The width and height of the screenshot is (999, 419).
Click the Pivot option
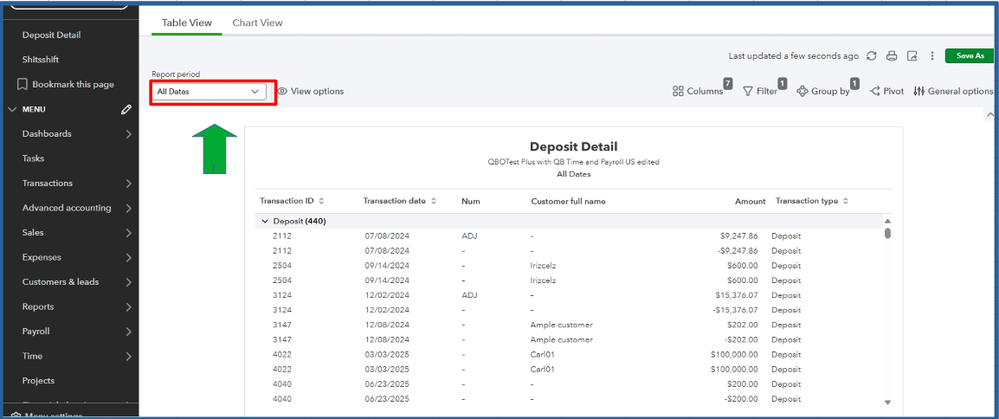pyautogui.click(x=886, y=91)
